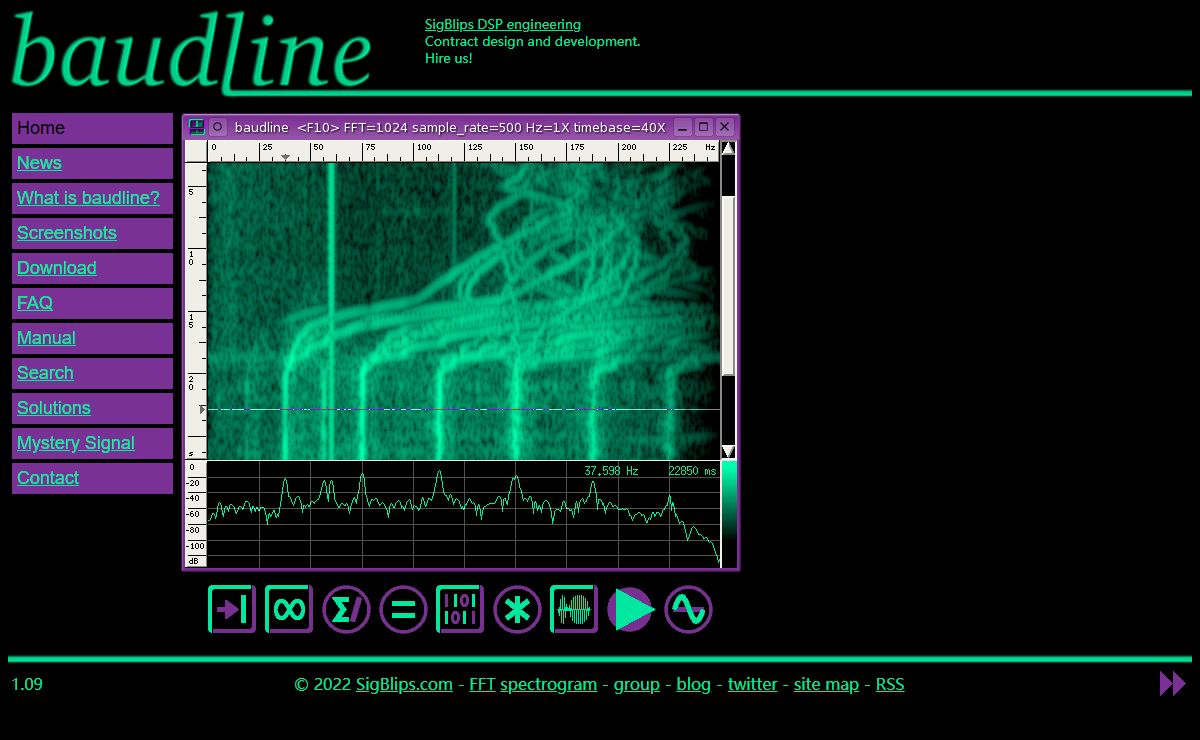Click the baudline window title text
Screen dimensions: 1200x740
[x=450, y=127]
